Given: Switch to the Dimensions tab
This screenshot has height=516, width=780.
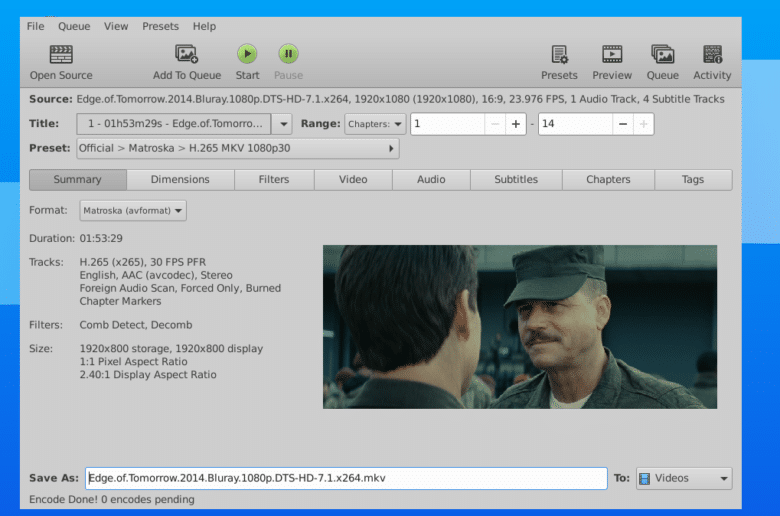Looking at the screenshot, I should tap(180, 180).
